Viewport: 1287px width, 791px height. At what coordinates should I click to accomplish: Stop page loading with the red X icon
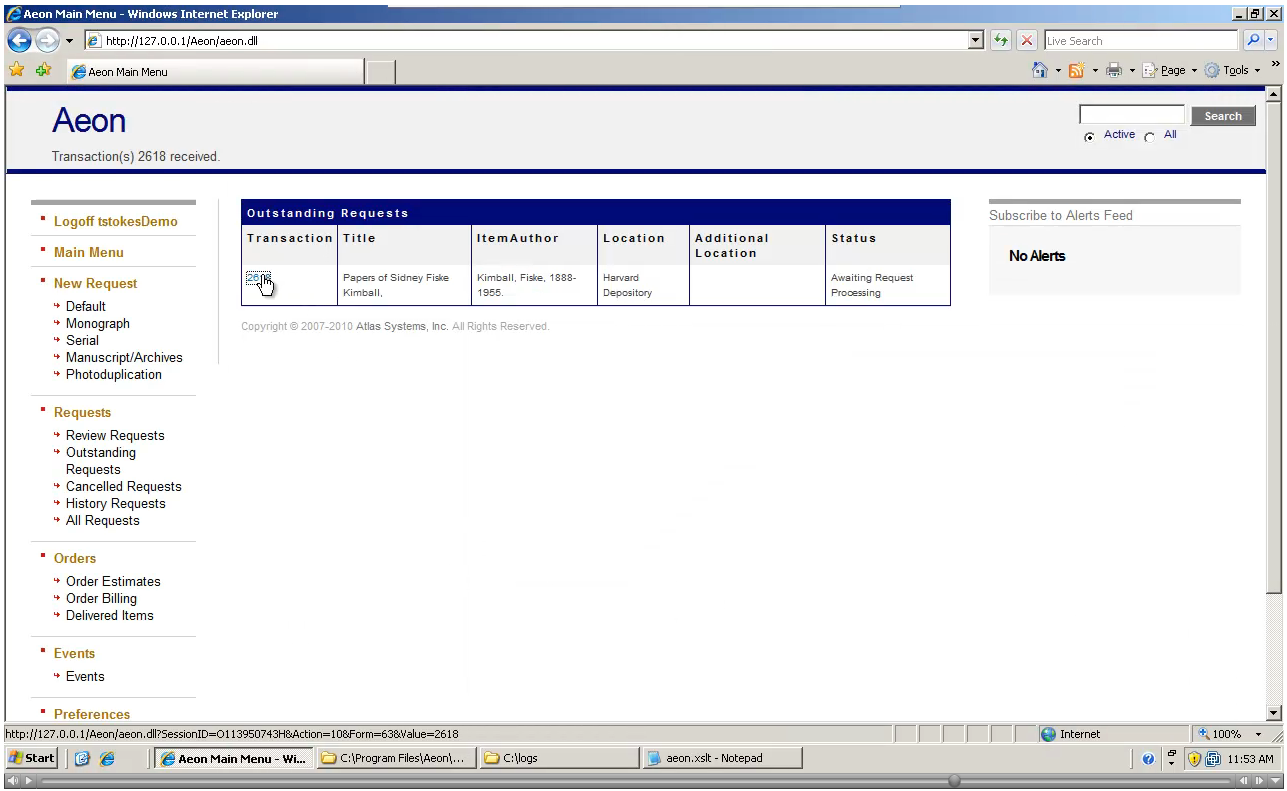pyautogui.click(x=1027, y=40)
